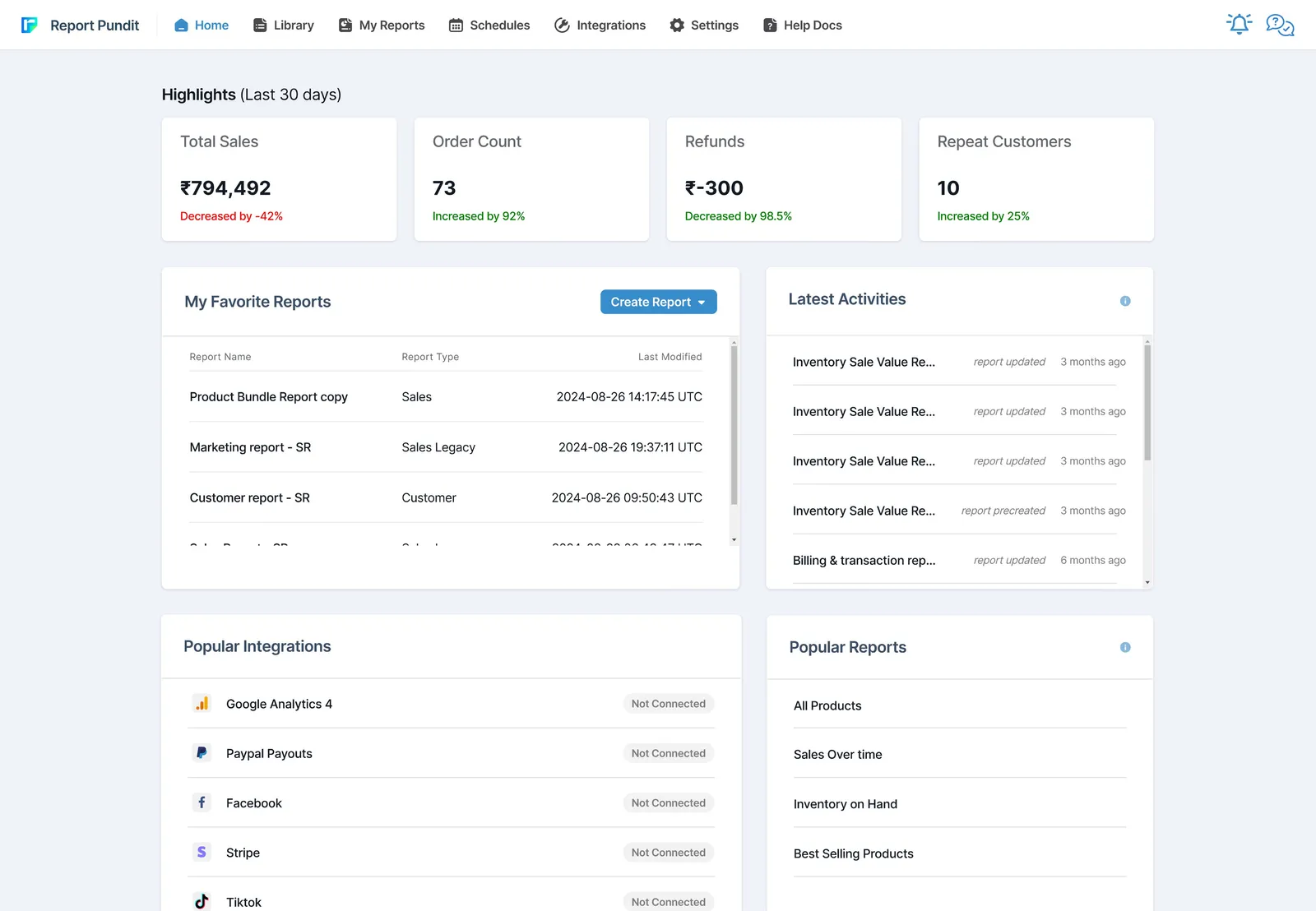Click the Not Connected badge for Google Analytics 4
Viewport: 1316px width, 911px height.
coord(668,704)
